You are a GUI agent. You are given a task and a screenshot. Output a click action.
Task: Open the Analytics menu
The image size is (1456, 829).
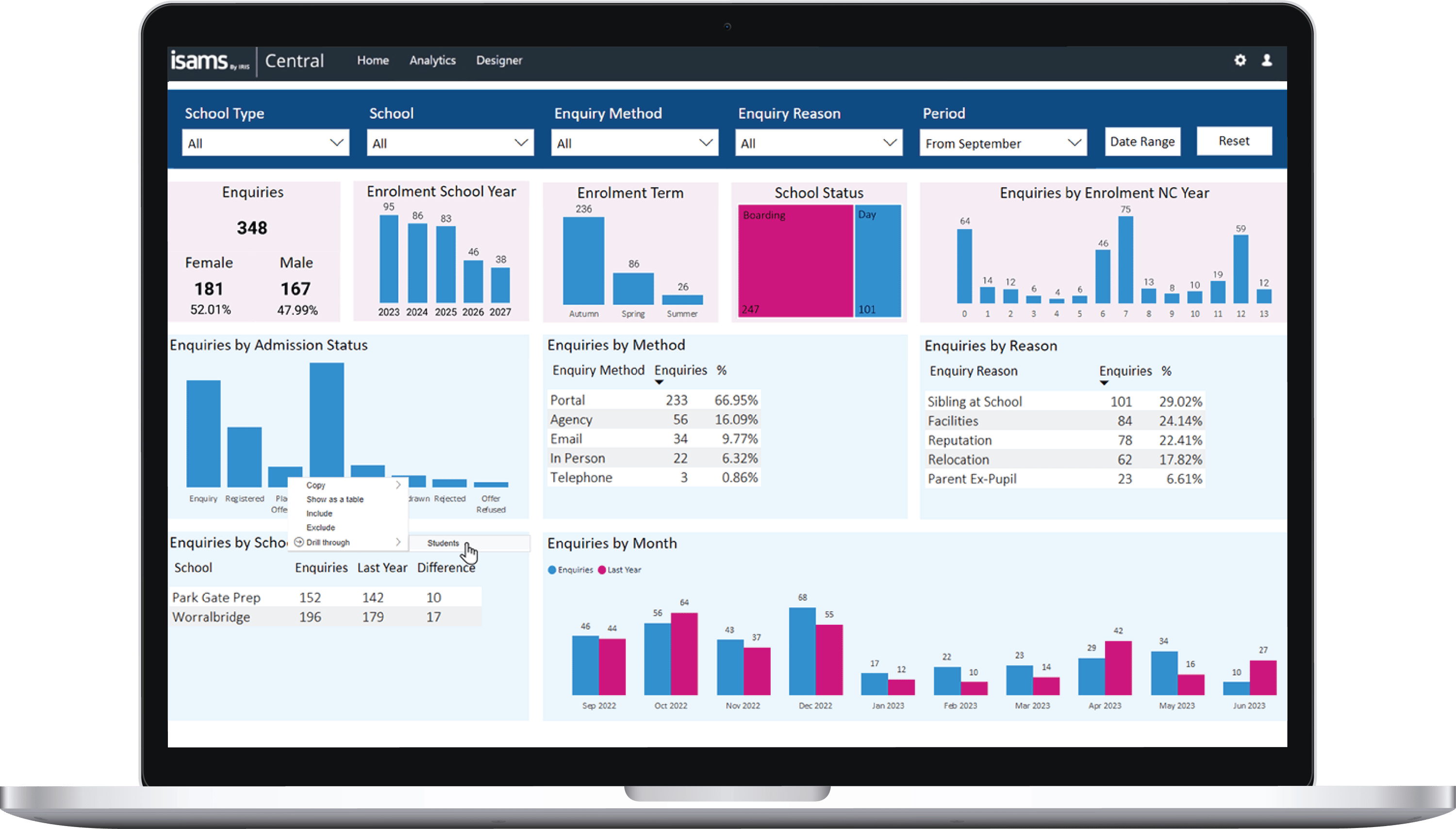point(432,60)
